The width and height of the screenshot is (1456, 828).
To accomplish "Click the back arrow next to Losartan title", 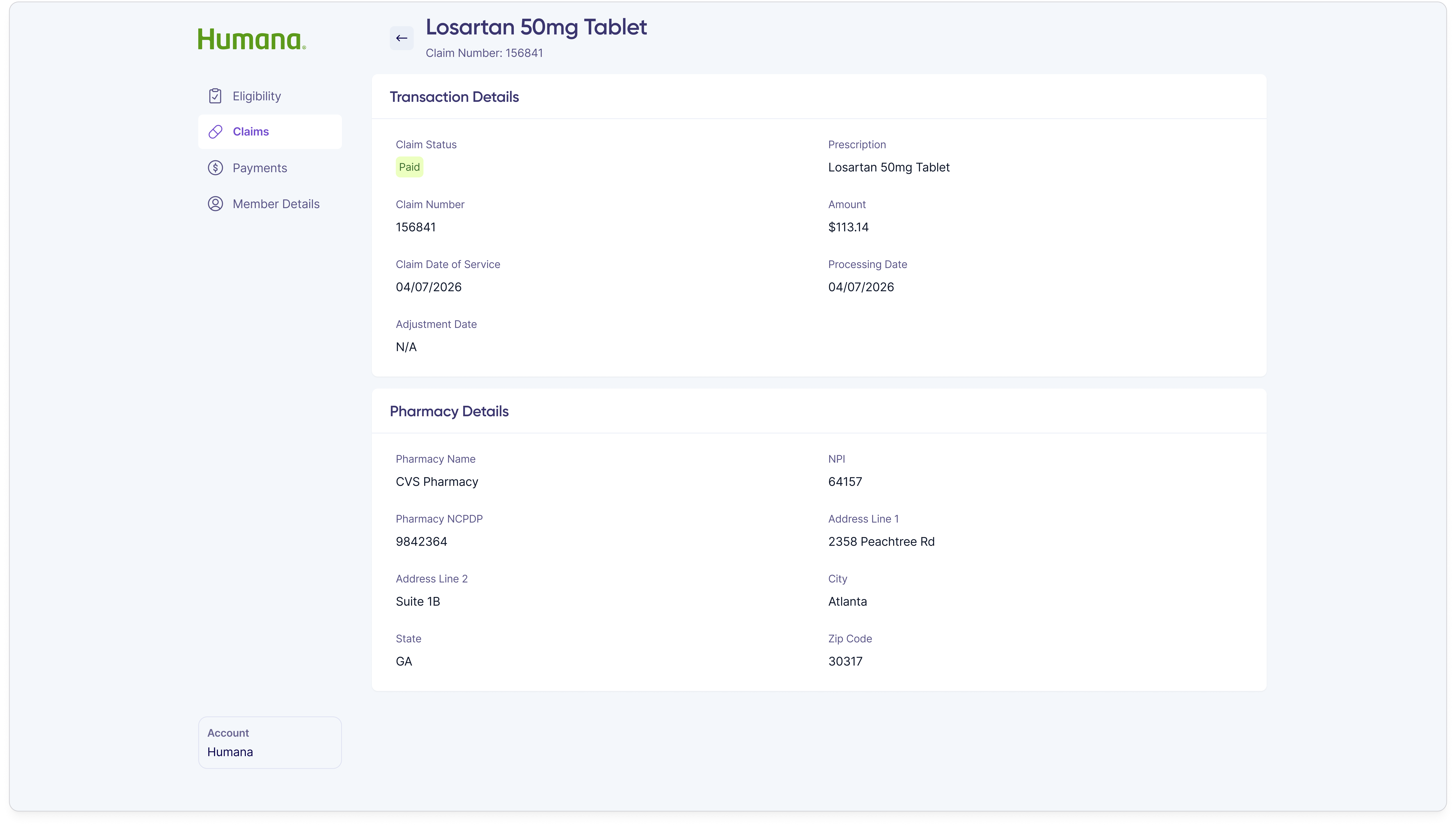I will point(402,38).
